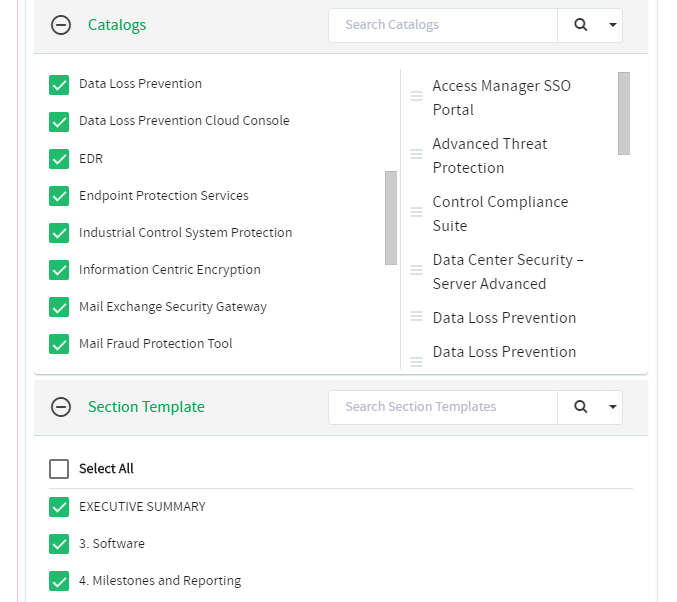Open Section Templates search options dropdown arrow
The height and width of the screenshot is (602, 677).
(x=613, y=407)
